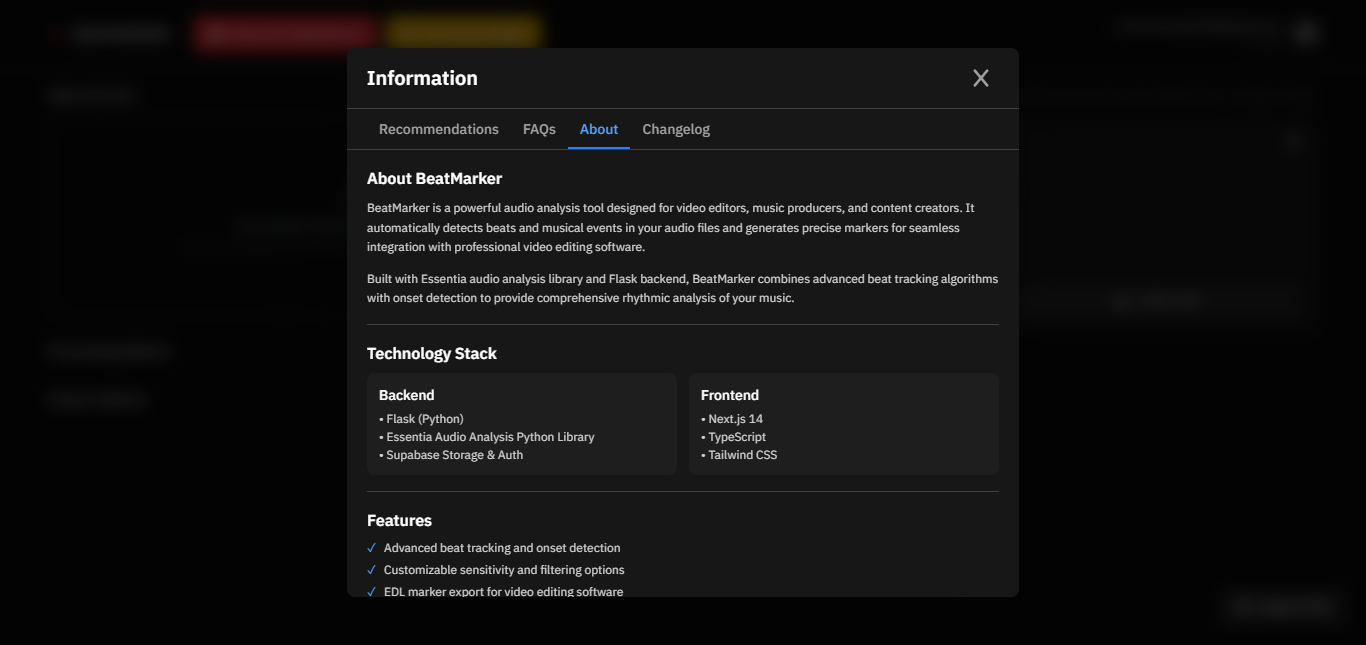Click "Customizable sensitivity and filtering options" feature
Viewport: 1366px width, 645px height.
(504, 570)
